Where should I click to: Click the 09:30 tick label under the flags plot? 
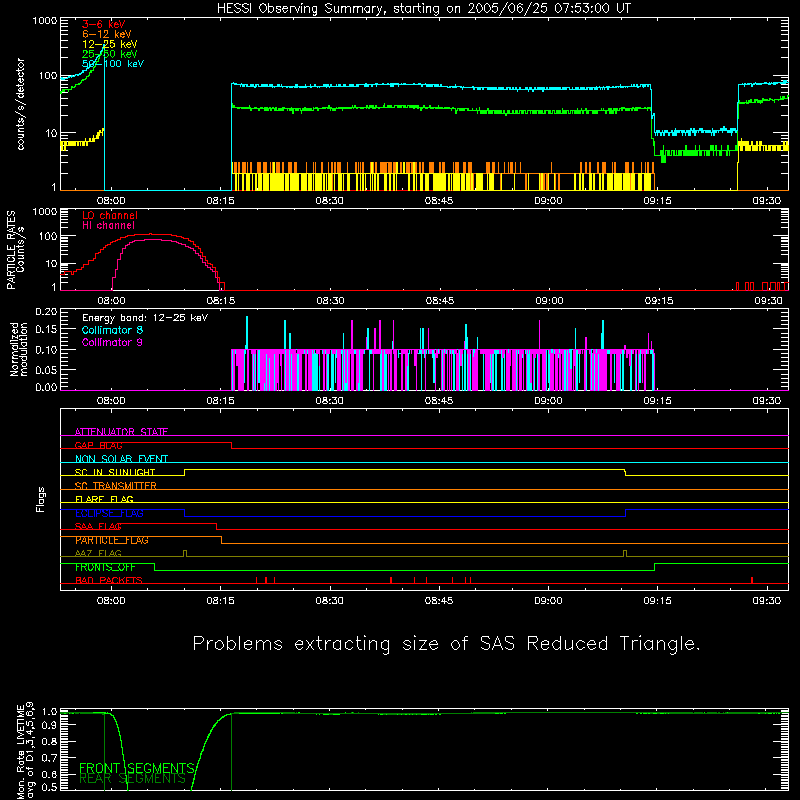pyautogui.click(x=767, y=601)
